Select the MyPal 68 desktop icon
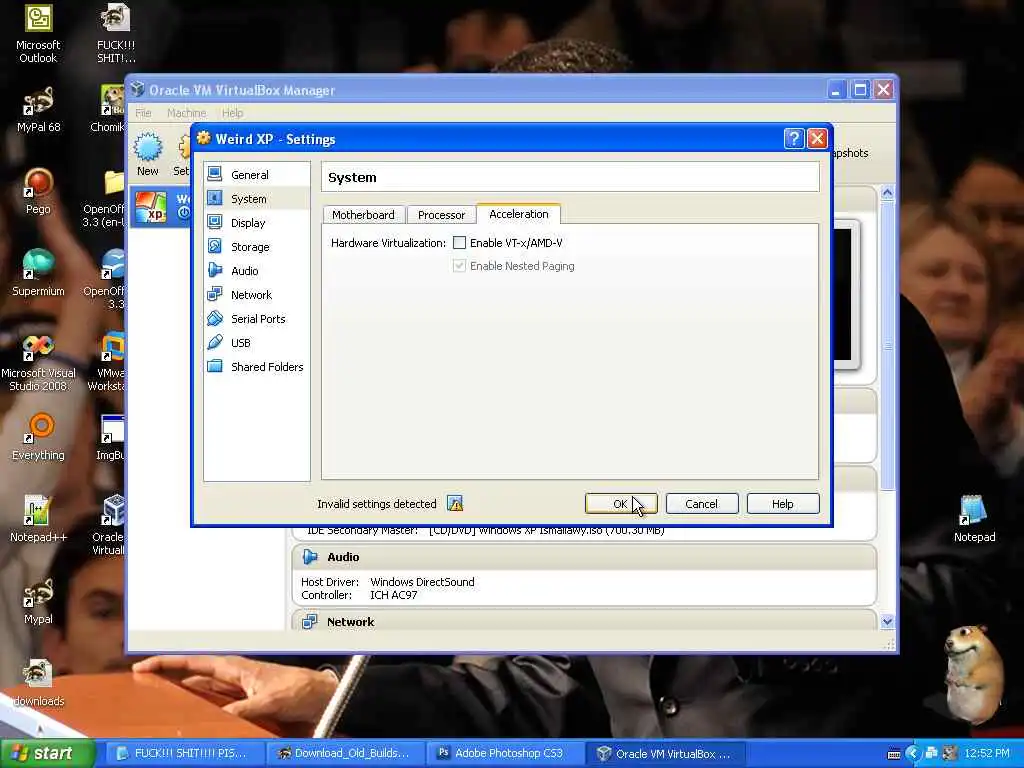The height and width of the screenshot is (768, 1024). tap(38, 110)
